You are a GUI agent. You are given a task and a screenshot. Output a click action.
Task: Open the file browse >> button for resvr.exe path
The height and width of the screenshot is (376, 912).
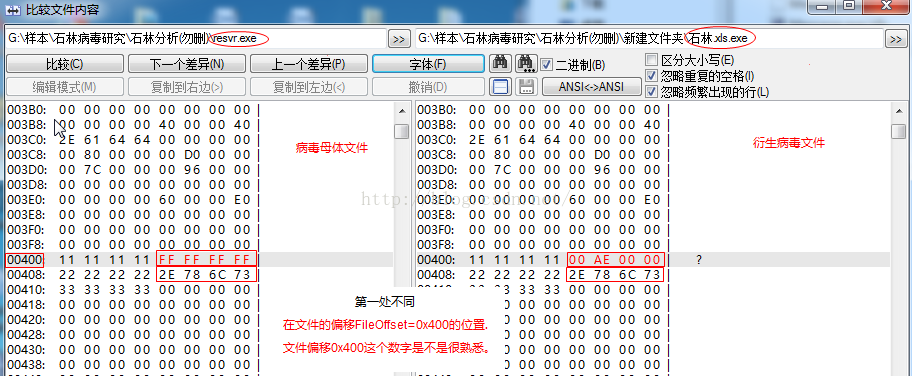click(x=398, y=39)
